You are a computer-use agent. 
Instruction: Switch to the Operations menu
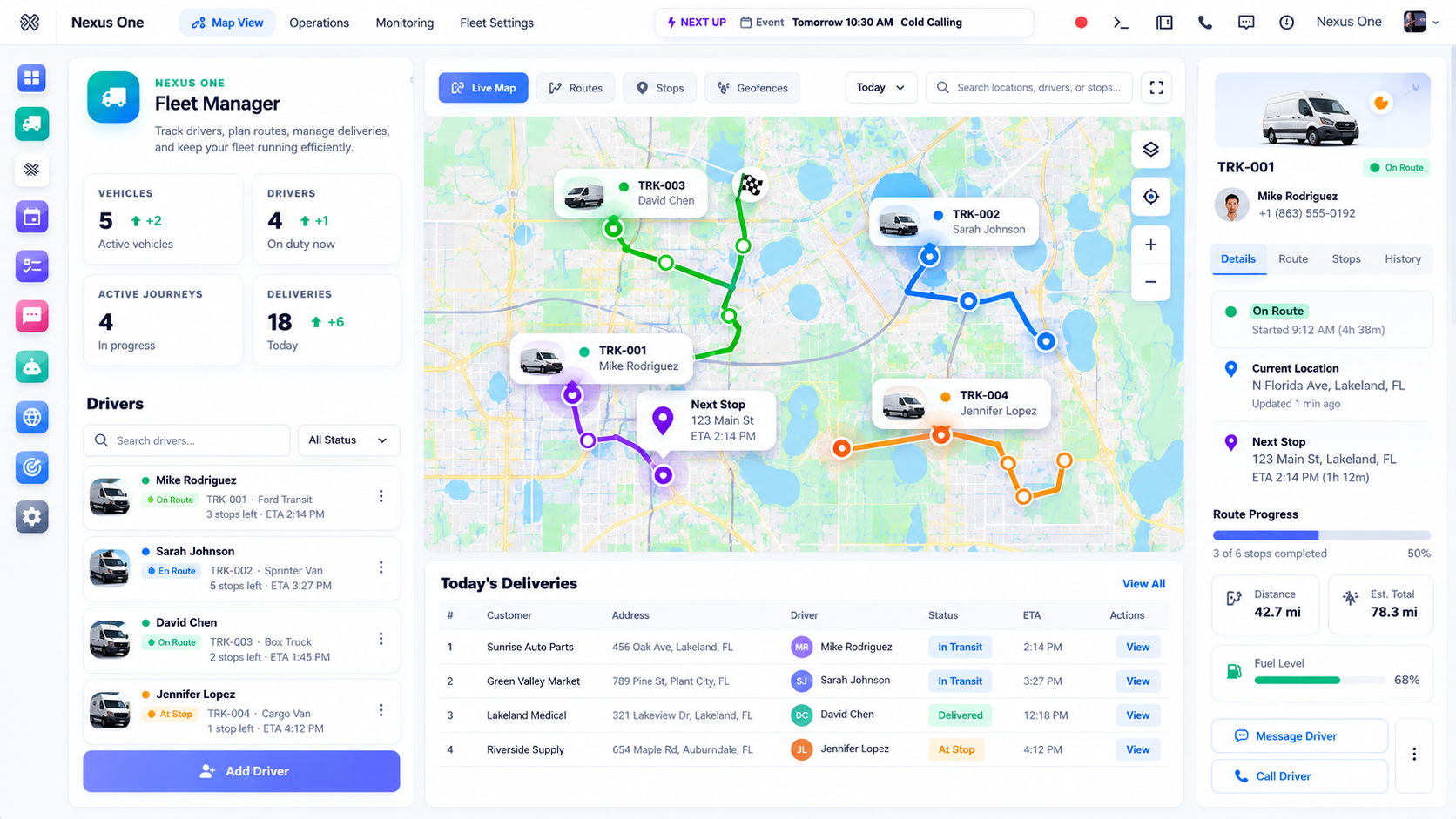[319, 23]
